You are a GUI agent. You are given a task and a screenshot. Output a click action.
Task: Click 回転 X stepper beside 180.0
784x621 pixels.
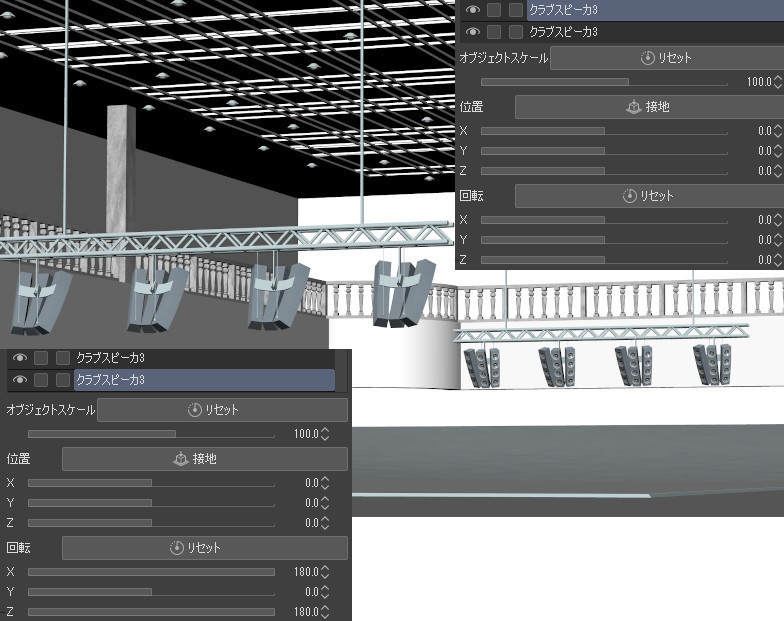click(325, 572)
